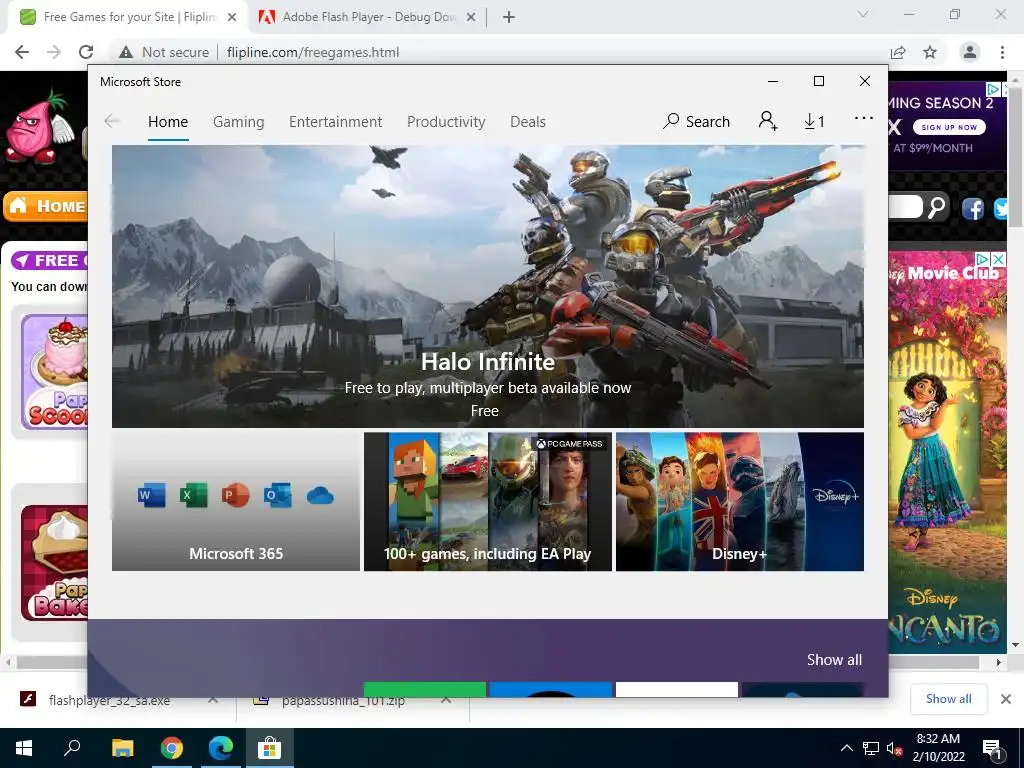Bookmark this page with the star icon
This screenshot has height=768, width=1024.
(930, 52)
